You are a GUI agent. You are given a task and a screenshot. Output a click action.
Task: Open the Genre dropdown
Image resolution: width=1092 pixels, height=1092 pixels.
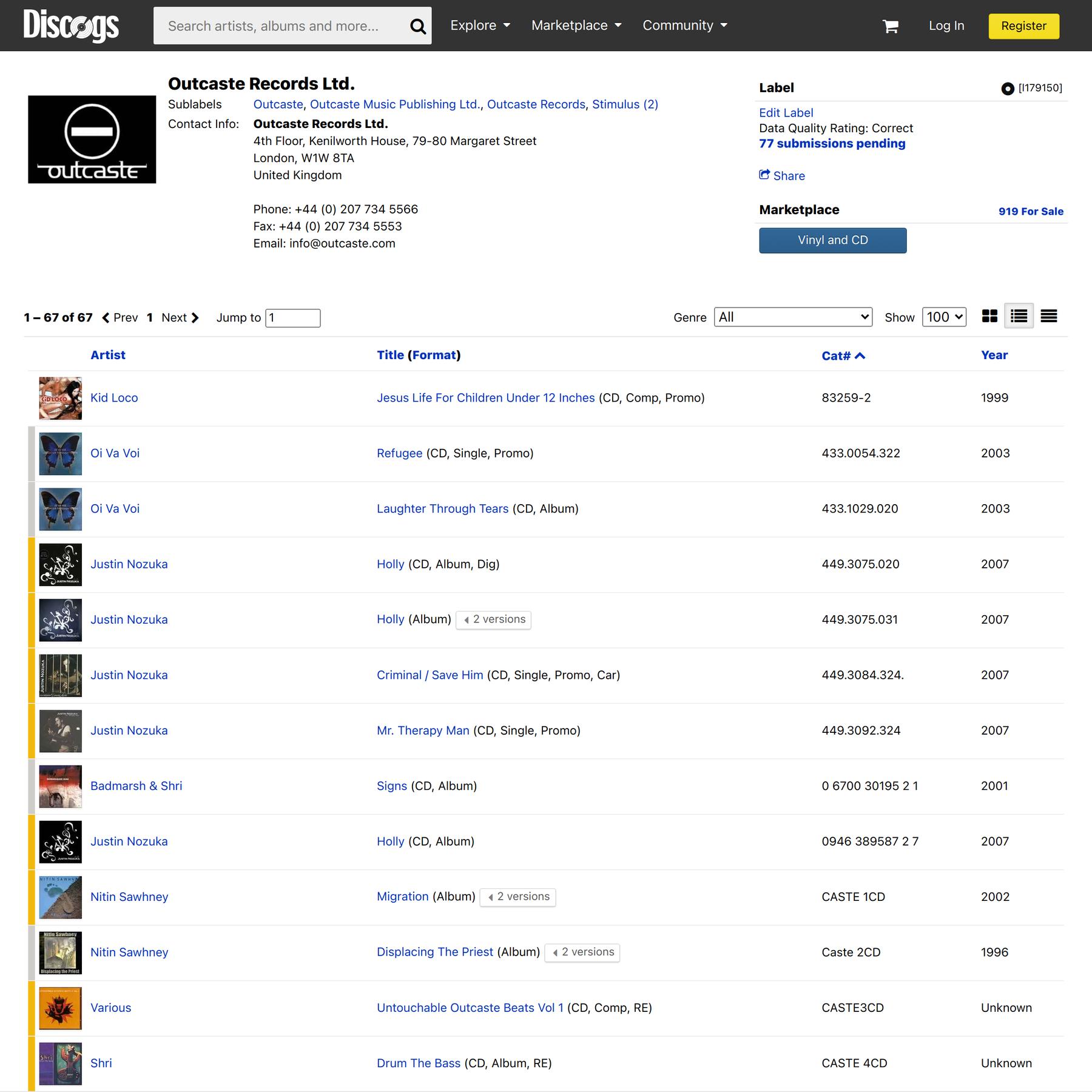tap(793, 317)
